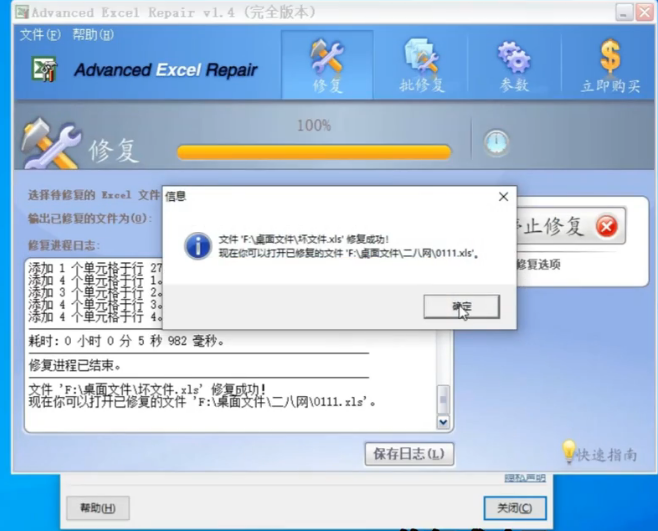Click the 帮助(H) button in back window
Screen dimensions: 658x531
[98, 508]
